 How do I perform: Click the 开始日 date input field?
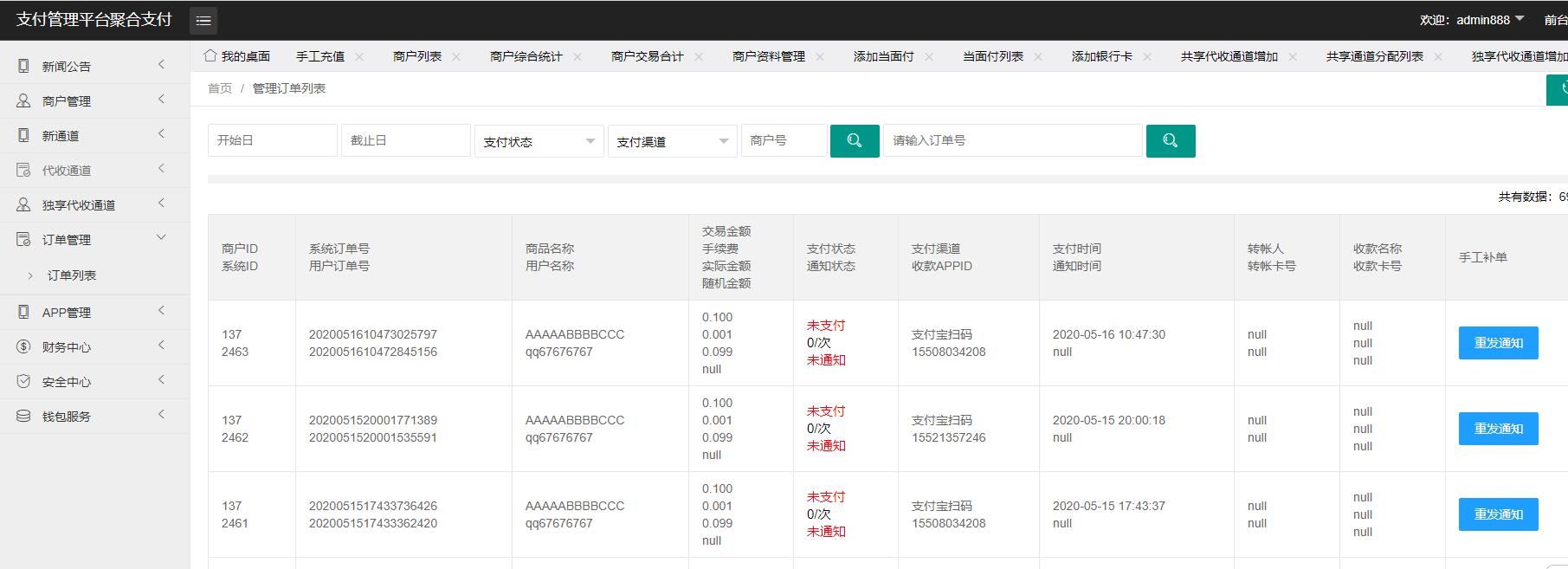coord(272,140)
